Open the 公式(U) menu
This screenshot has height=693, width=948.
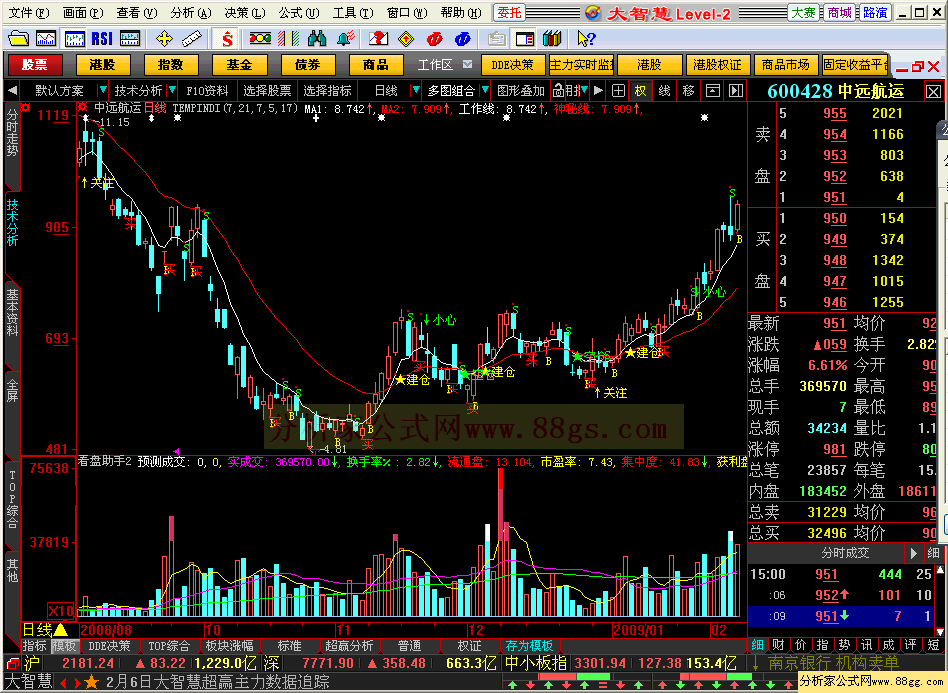pyautogui.click(x=299, y=13)
